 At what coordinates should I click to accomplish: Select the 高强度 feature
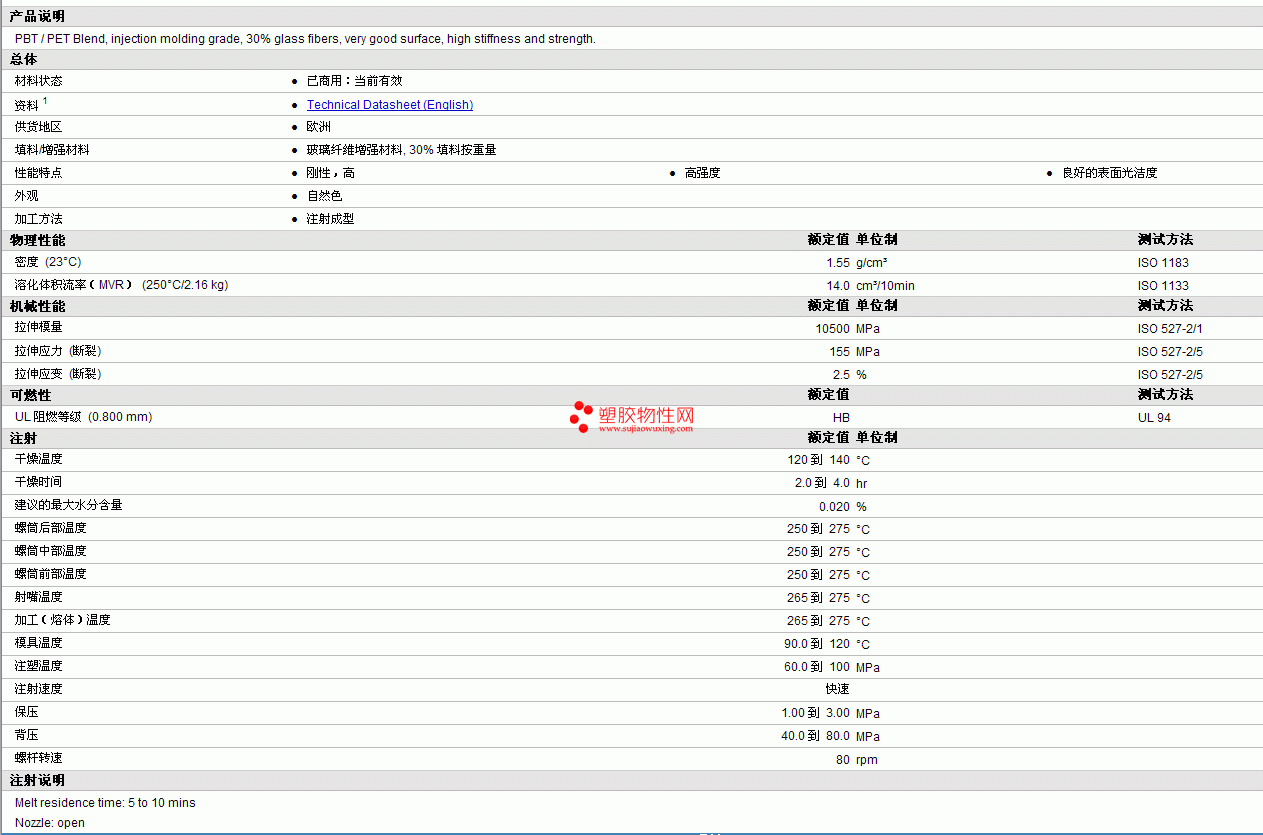(x=702, y=173)
